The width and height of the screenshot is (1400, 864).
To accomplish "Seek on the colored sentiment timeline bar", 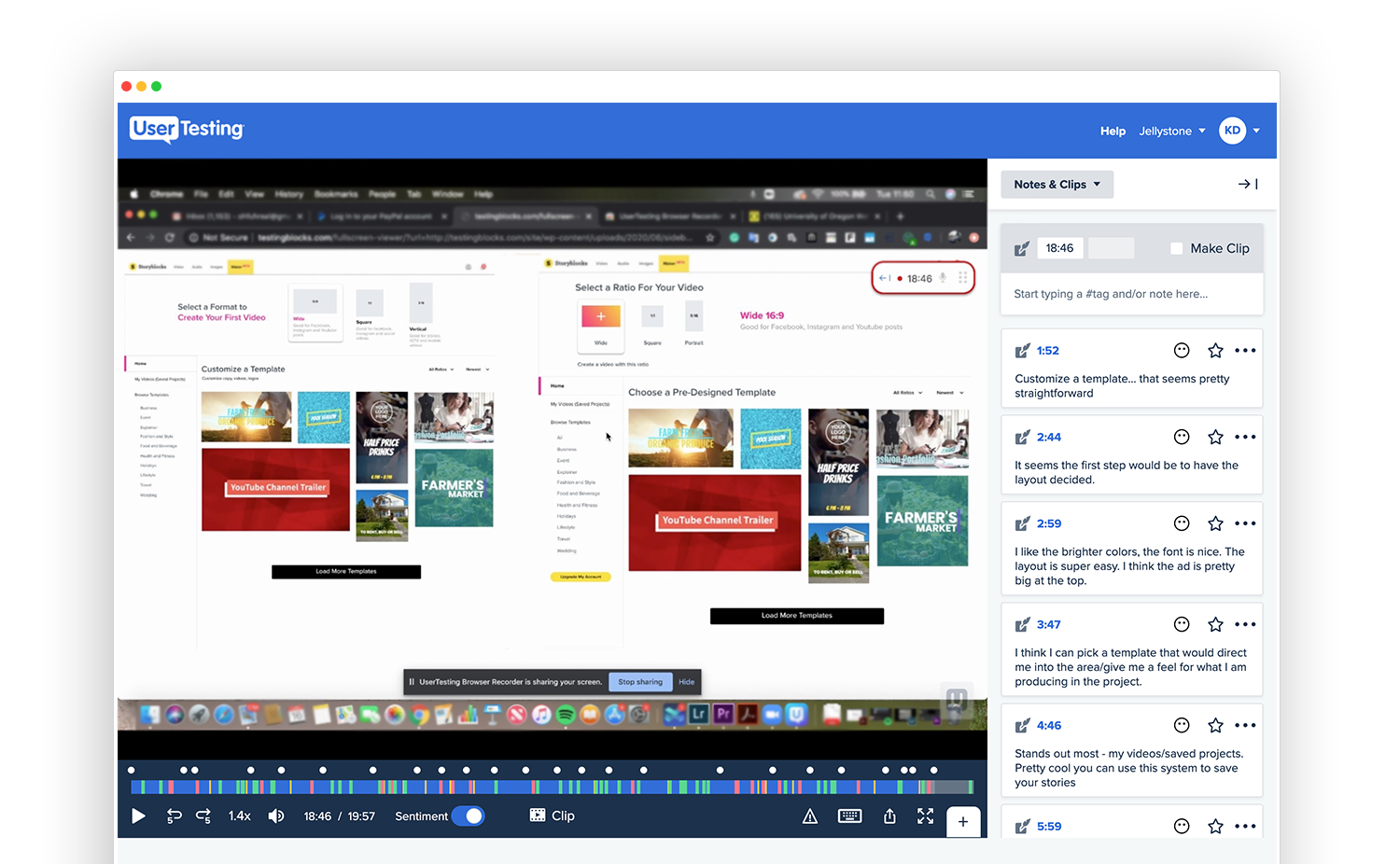I will pyautogui.click(x=553, y=787).
